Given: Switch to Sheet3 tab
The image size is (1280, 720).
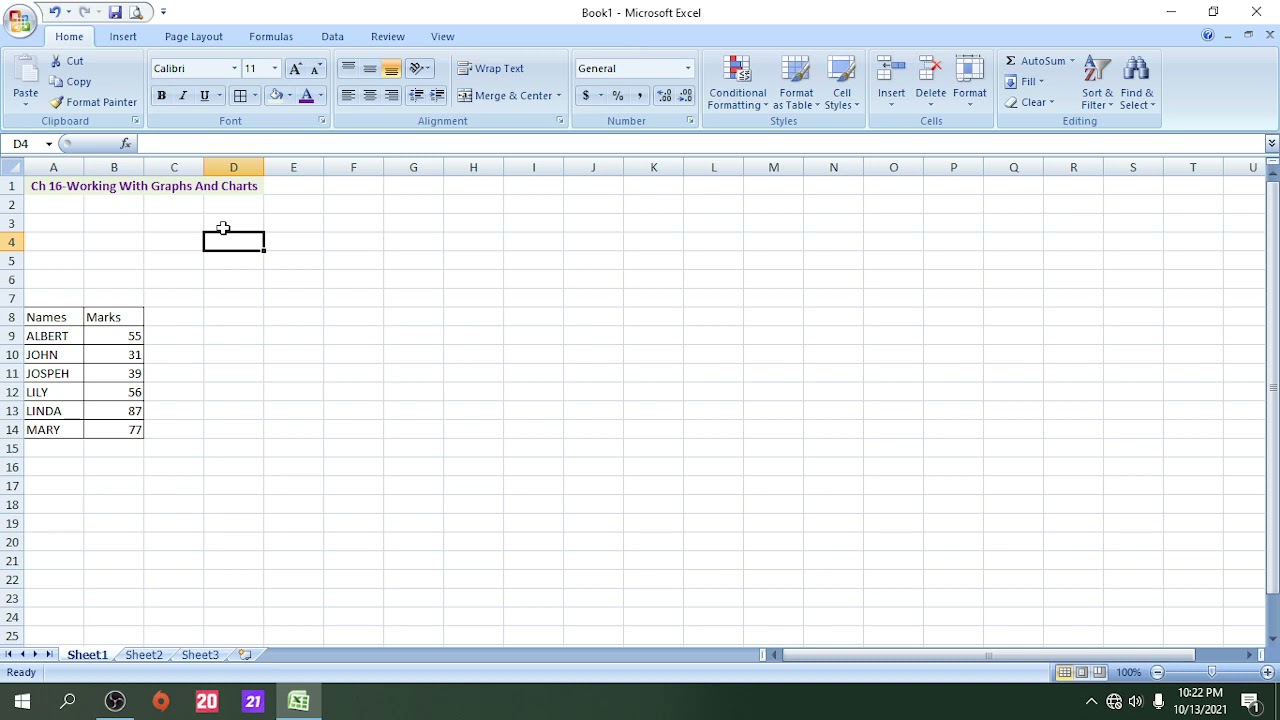Looking at the screenshot, I should tap(200, 655).
